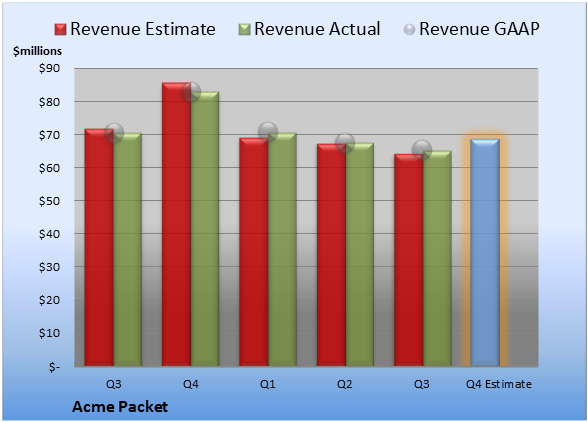The height and width of the screenshot is (422, 588).
Task: Click the green Revenue Actual legend swatch
Action: [244, 30]
